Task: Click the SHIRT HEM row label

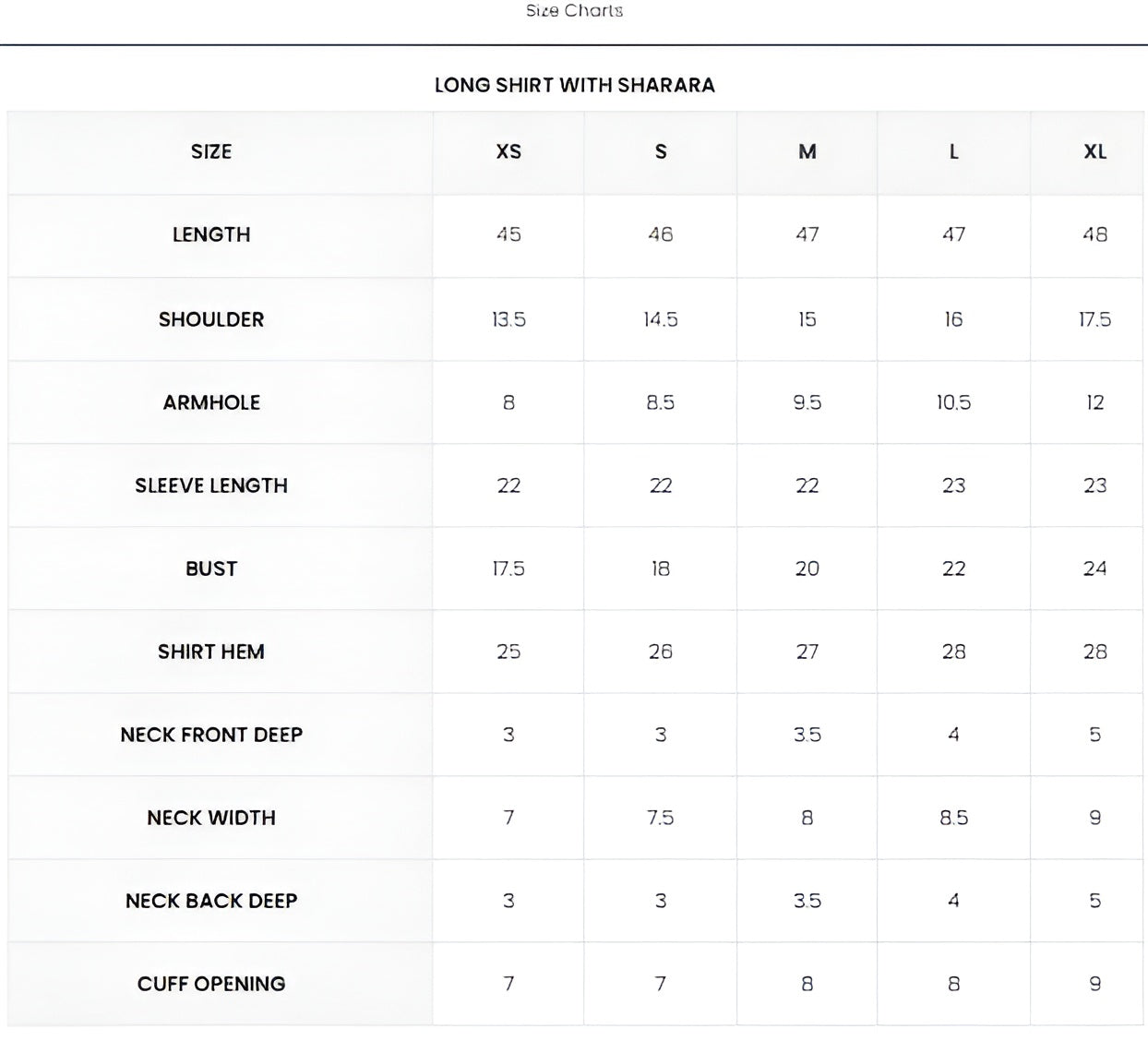Action: pyautogui.click(x=211, y=652)
